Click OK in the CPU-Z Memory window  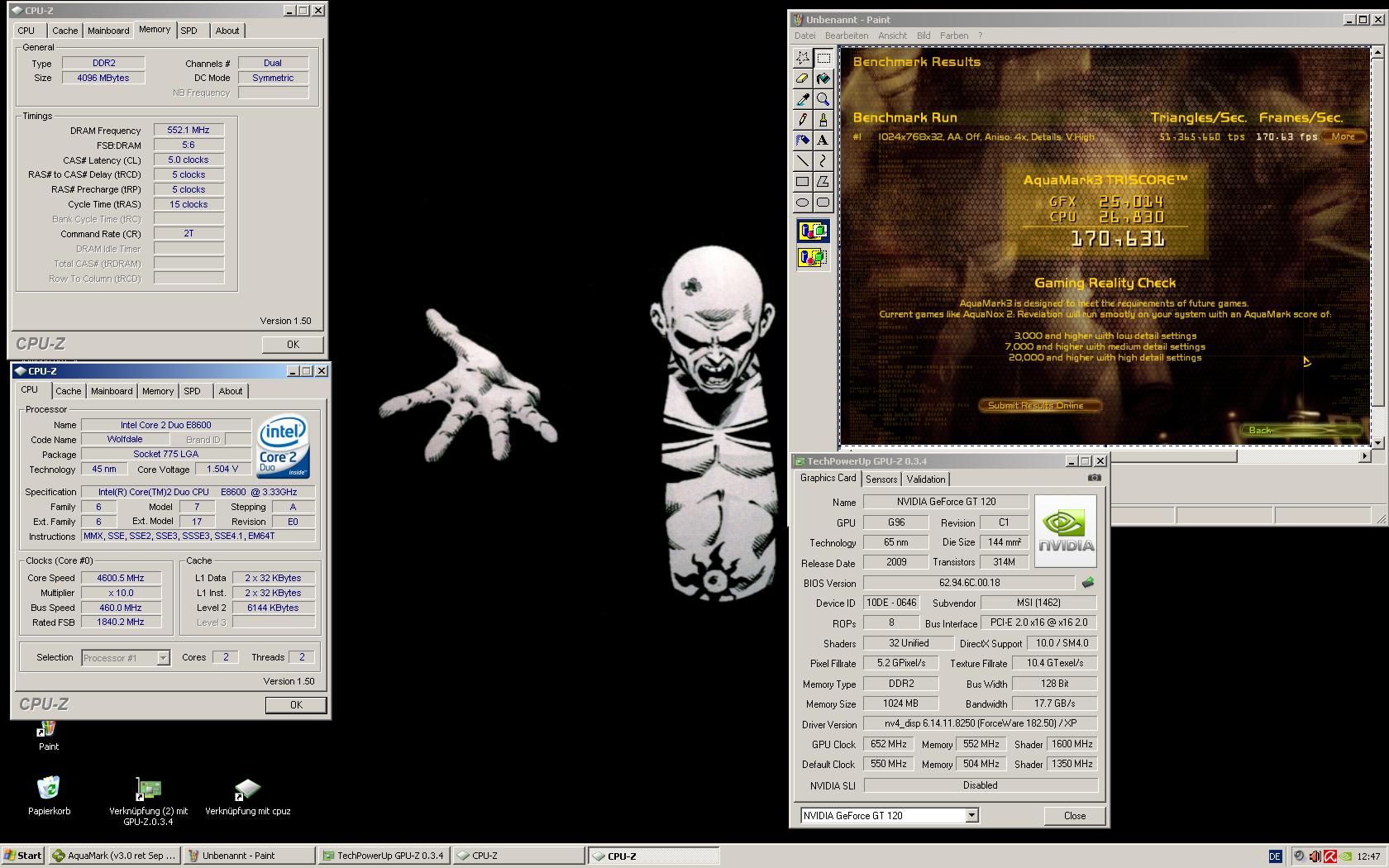293,345
